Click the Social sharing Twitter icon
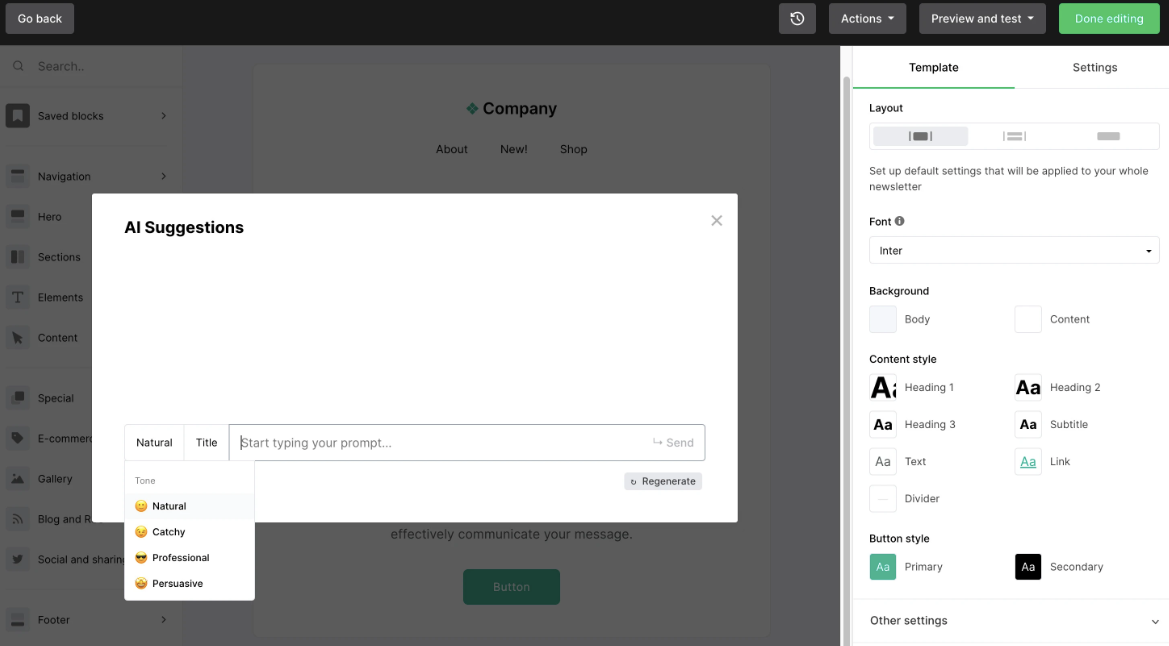1169x646 pixels. click(x=18, y=559)
